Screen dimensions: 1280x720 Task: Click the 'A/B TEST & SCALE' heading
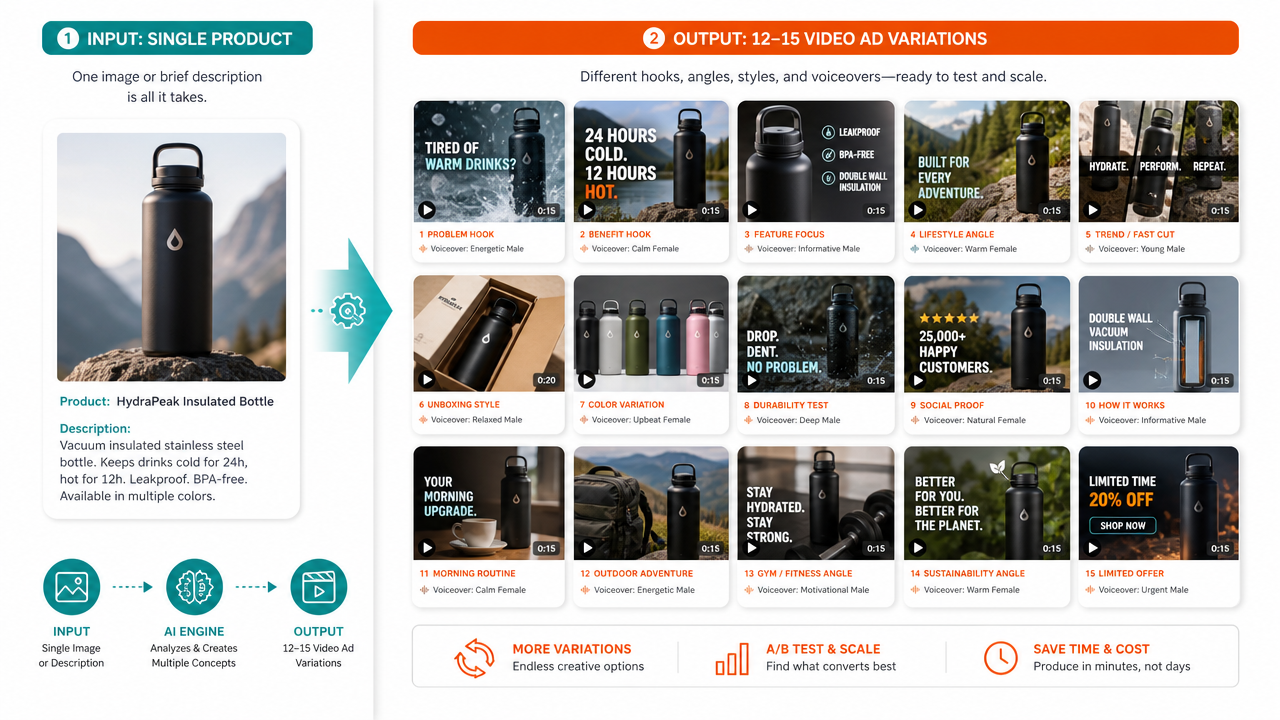pyautogui.click(x=823, y=649)
